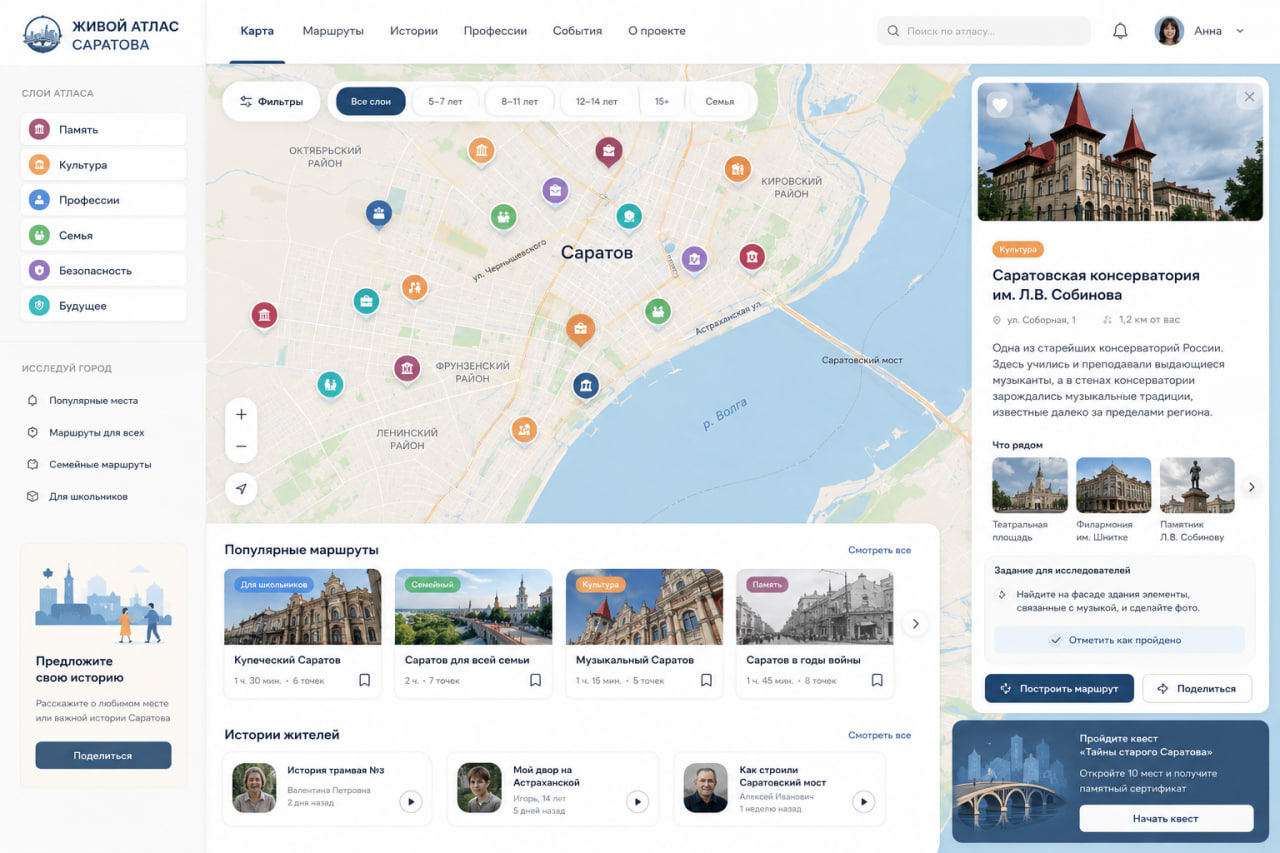Viewport: 1280px width, 853px height.
Task: Toggle the Семья layer
Action: click(x=103, y=235)
